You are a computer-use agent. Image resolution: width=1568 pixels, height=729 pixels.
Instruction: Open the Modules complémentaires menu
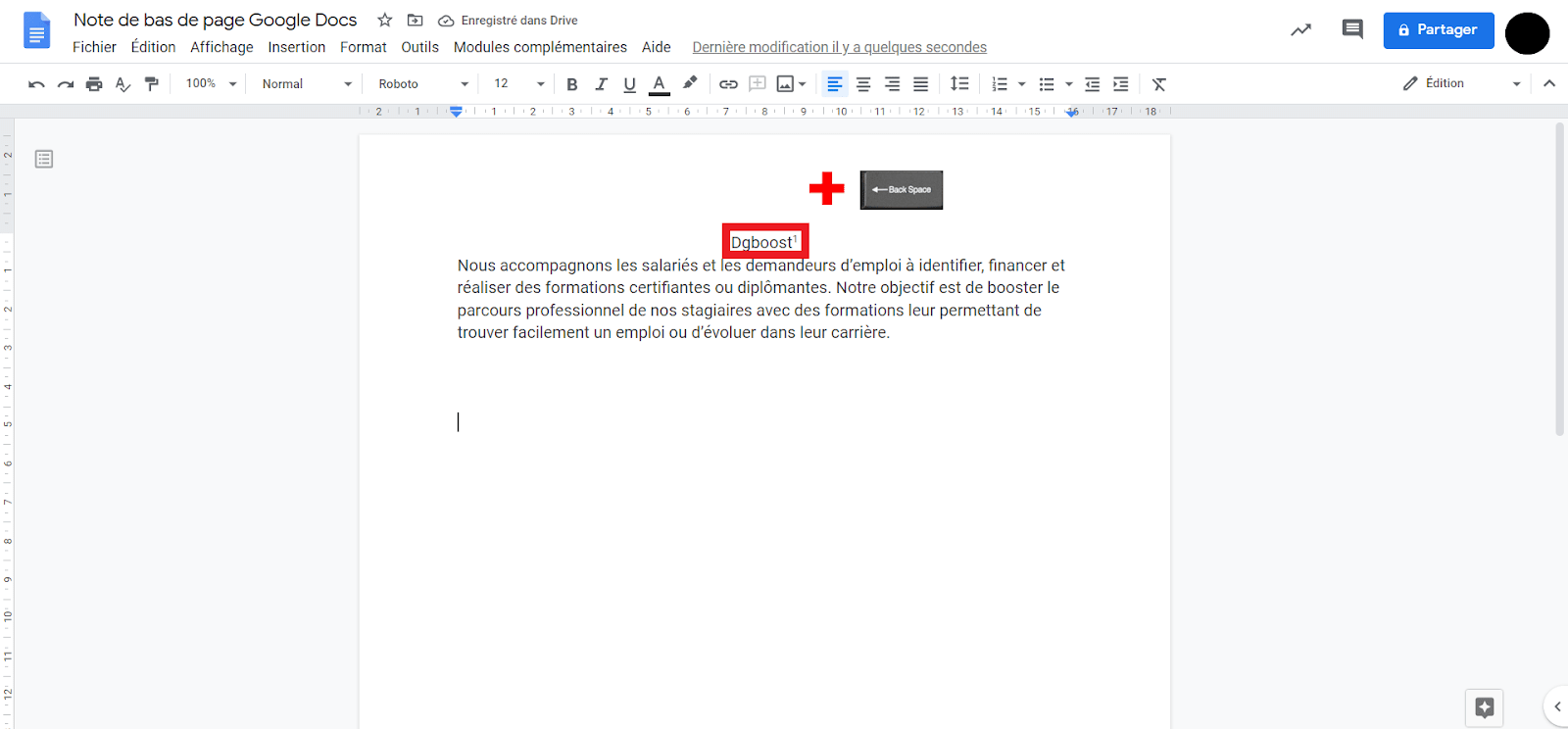(x=540, y=47)
